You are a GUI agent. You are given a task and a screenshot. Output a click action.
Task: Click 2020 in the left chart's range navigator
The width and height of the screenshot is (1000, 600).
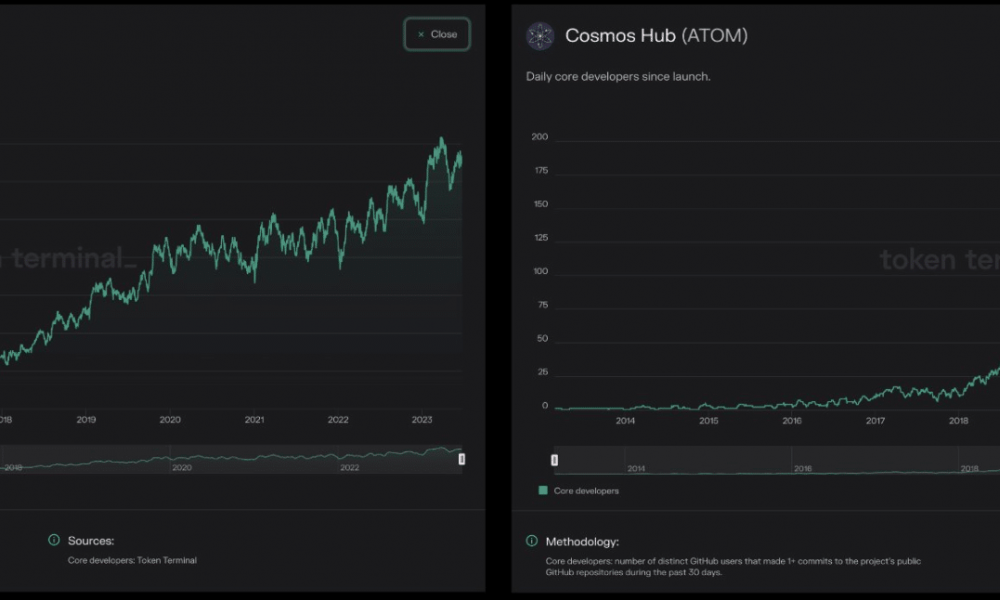(x=182, y=467)
